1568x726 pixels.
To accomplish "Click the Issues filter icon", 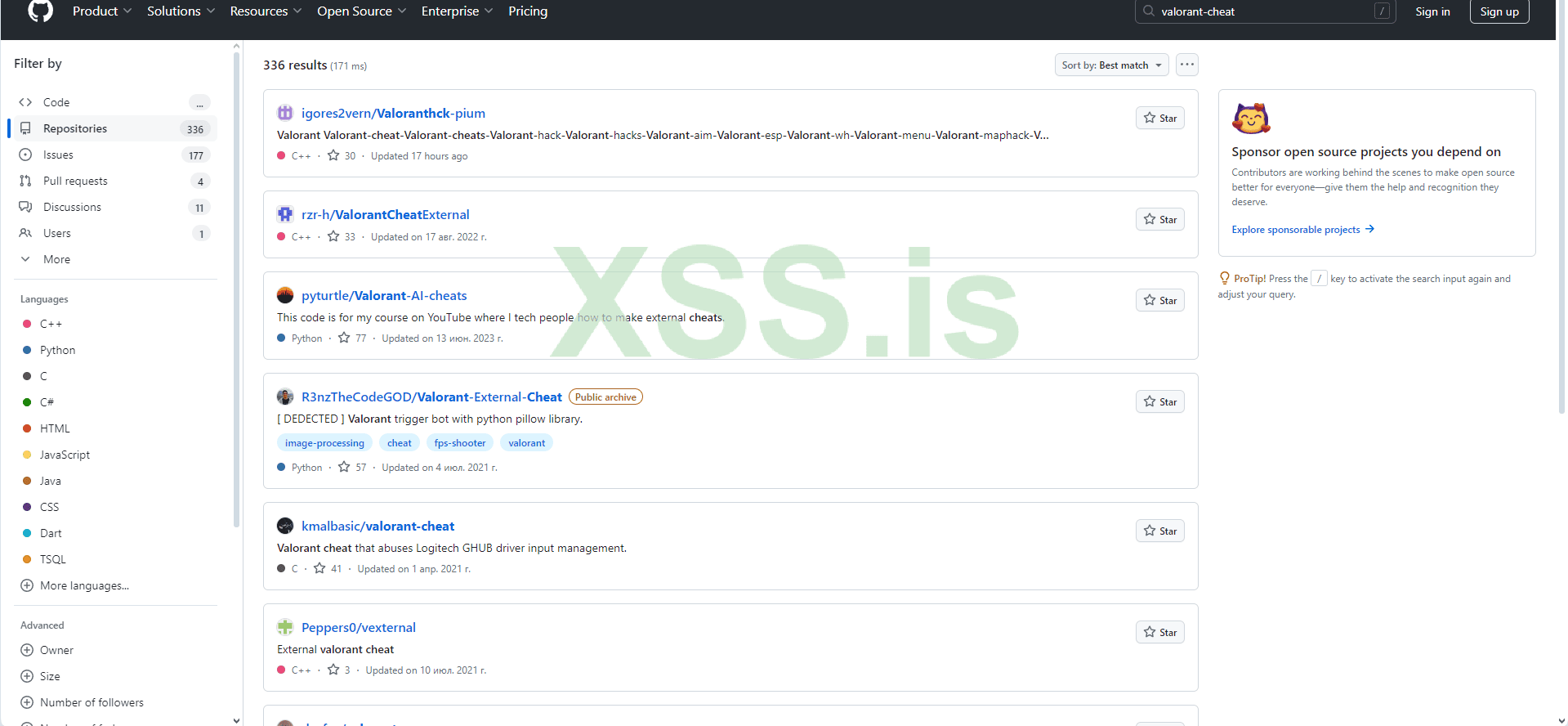I will coord(25,155).
